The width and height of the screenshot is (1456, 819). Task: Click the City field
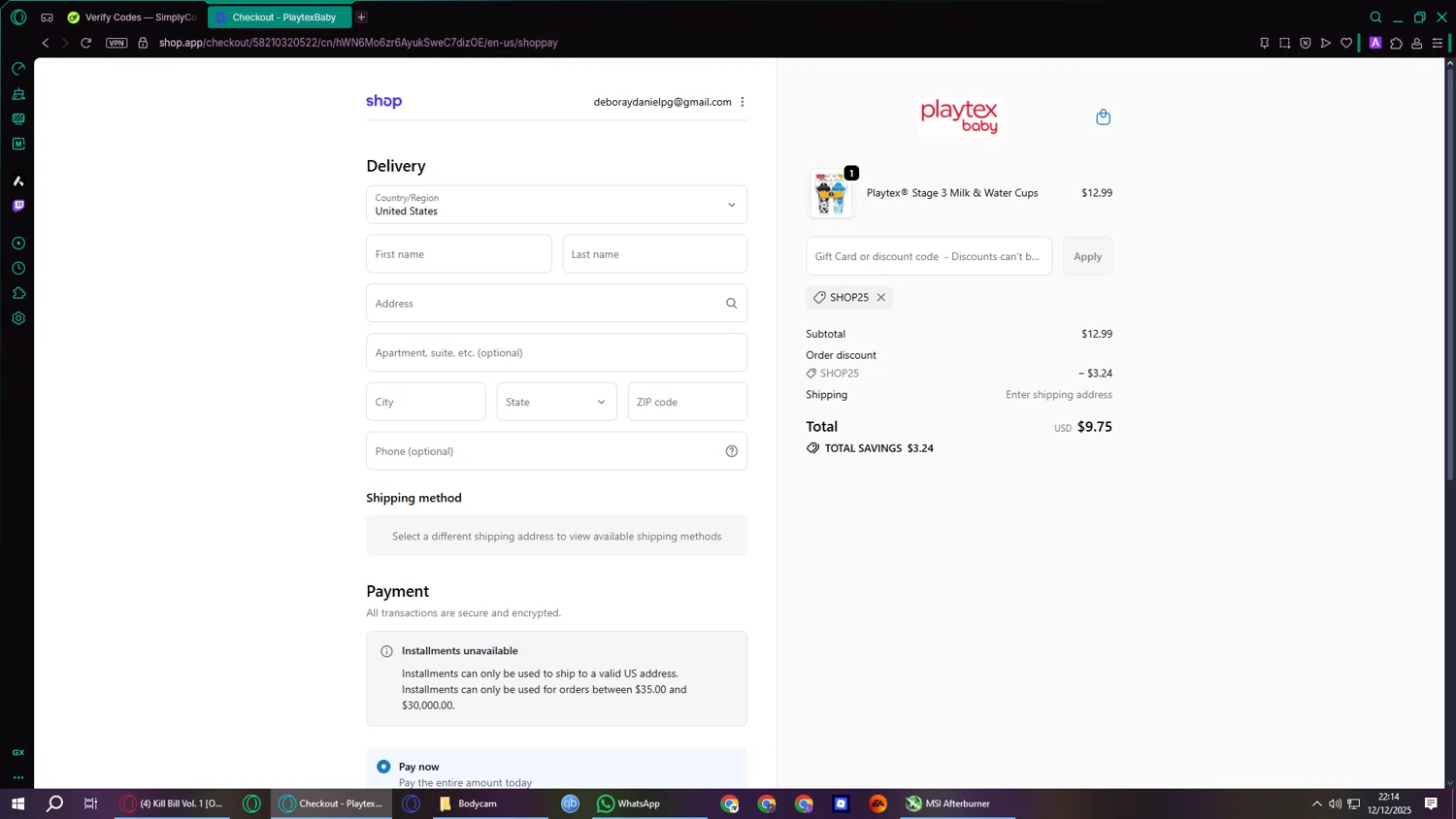426,402
